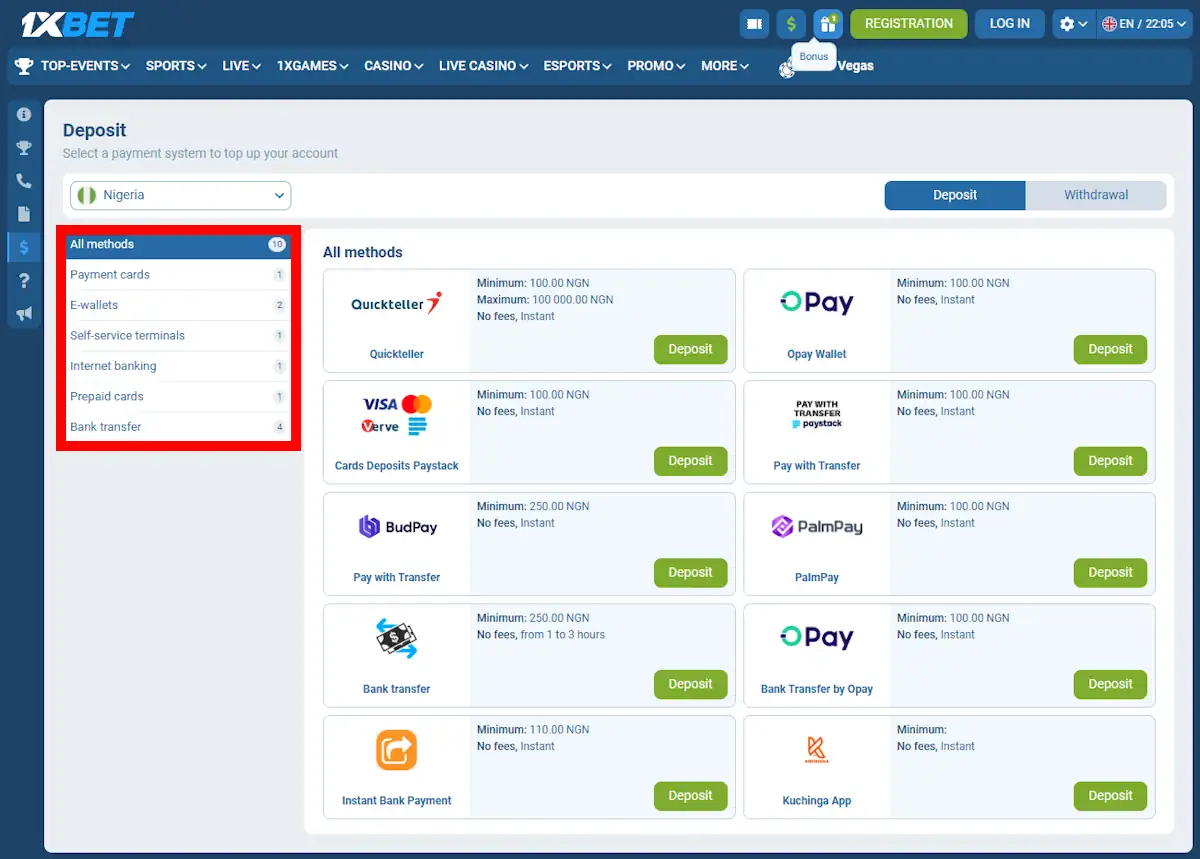Open the CASINO menu
Viewport: 1200px width, 859px height.
pyautogui.click(x=393, y=66)
